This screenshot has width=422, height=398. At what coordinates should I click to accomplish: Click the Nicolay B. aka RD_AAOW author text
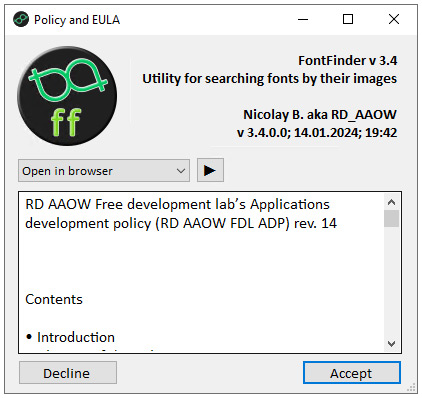[x=320, y=115]
